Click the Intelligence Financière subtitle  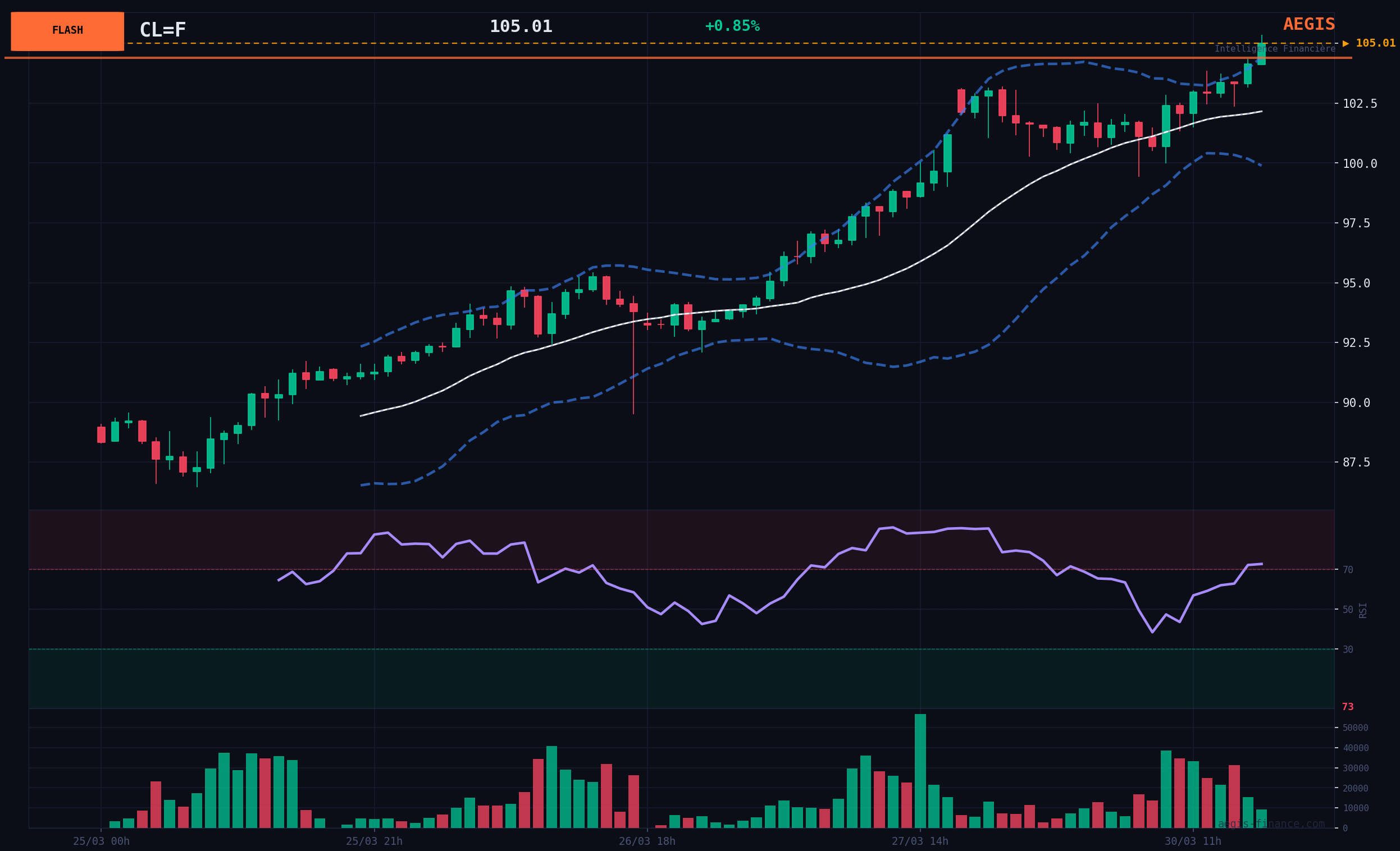[1274, 49]
